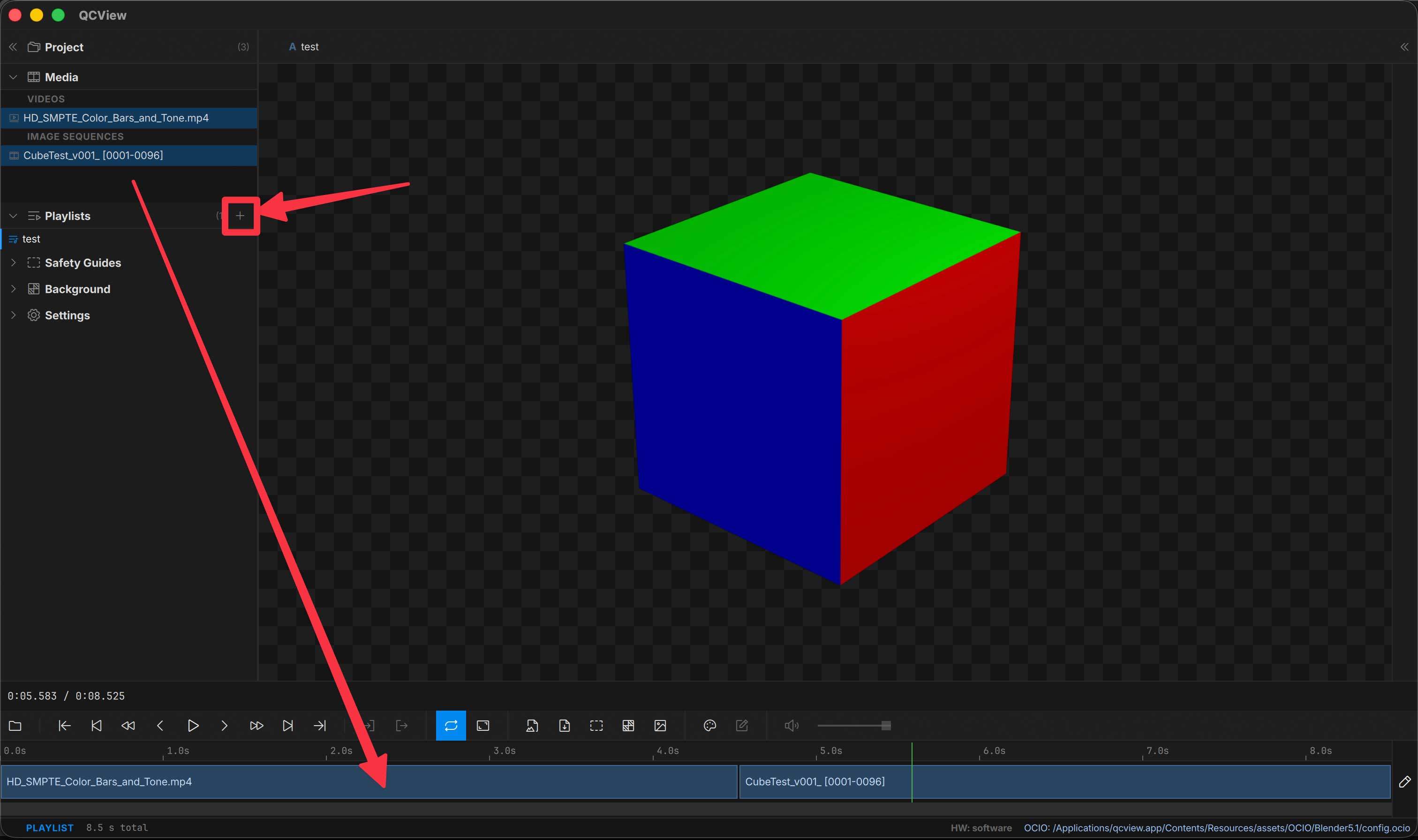Expand the Settings section

pos(13,315)
